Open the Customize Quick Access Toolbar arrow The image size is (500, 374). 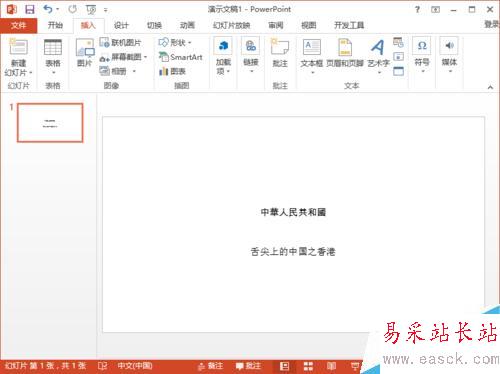pyautogui.click(x=106, y=10)
